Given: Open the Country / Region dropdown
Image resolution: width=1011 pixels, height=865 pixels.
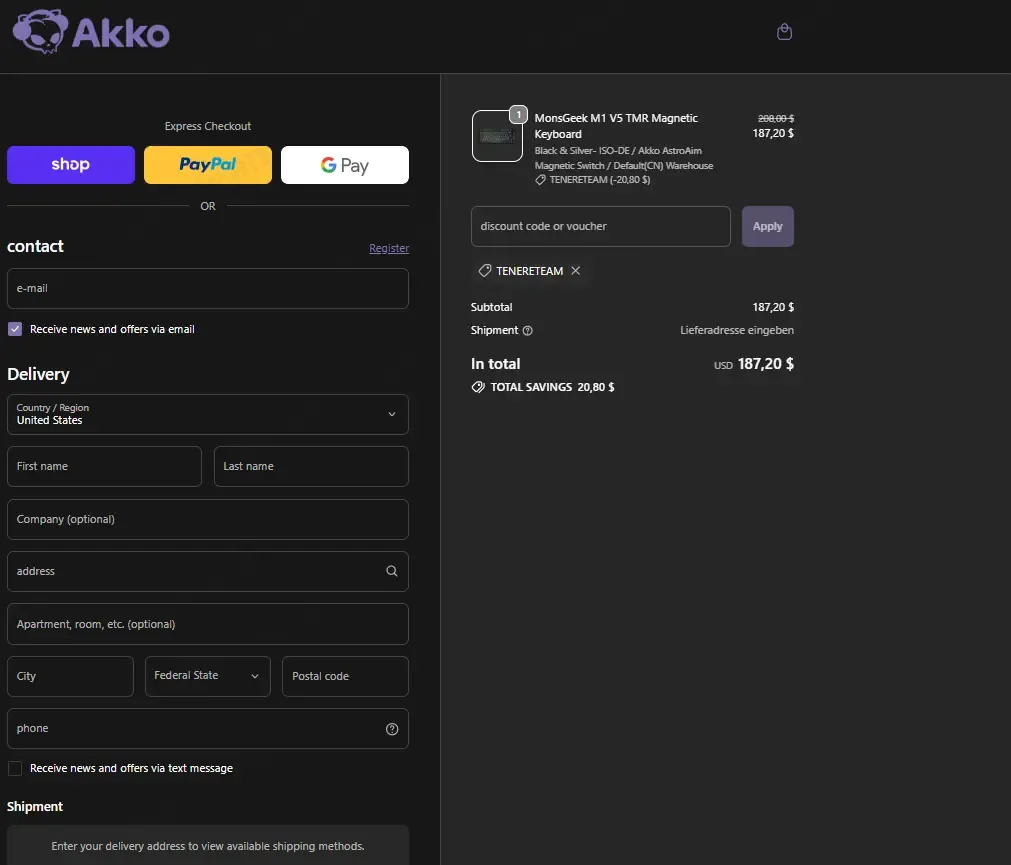Looking at the screenshot, I should [208, 414].
